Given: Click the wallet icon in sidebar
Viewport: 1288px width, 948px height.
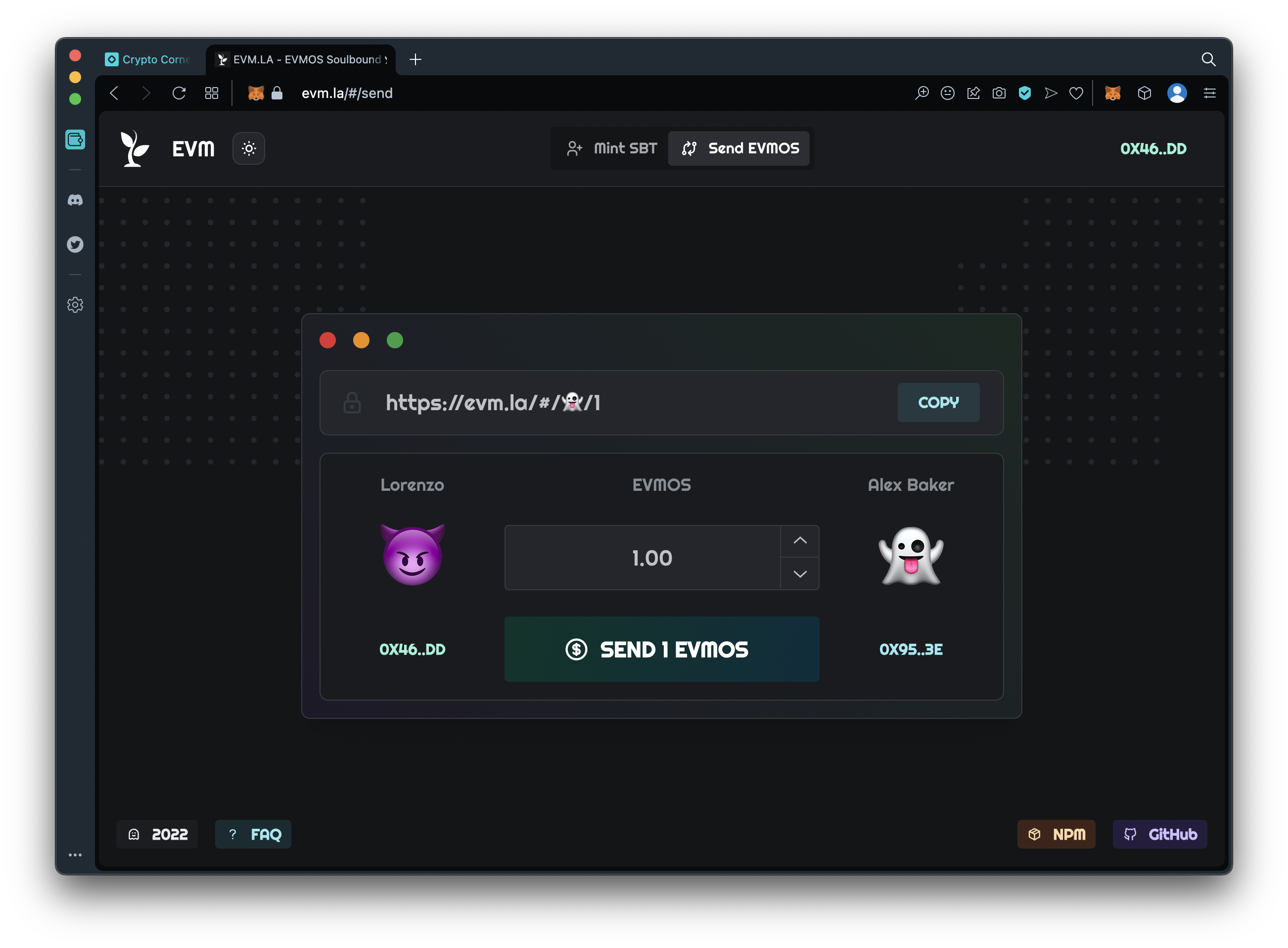Looking at the screenshot, I should click(75, 140).
